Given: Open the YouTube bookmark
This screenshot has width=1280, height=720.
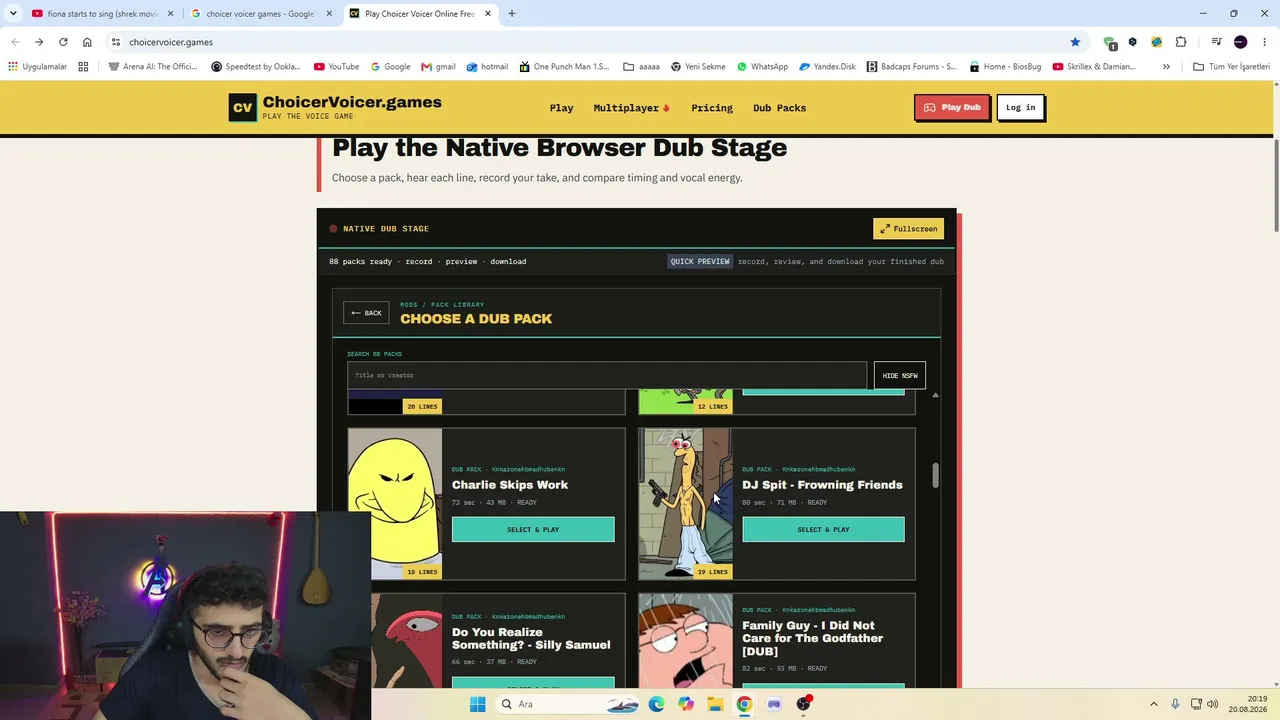Looking at the screenshot, I should click(336, 67).
